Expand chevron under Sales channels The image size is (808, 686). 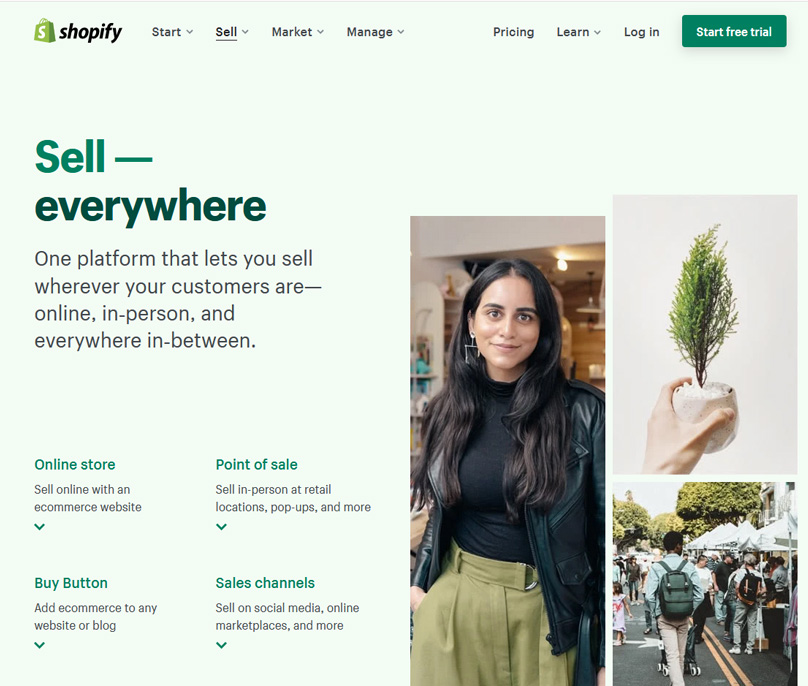[x=221, y=645]
